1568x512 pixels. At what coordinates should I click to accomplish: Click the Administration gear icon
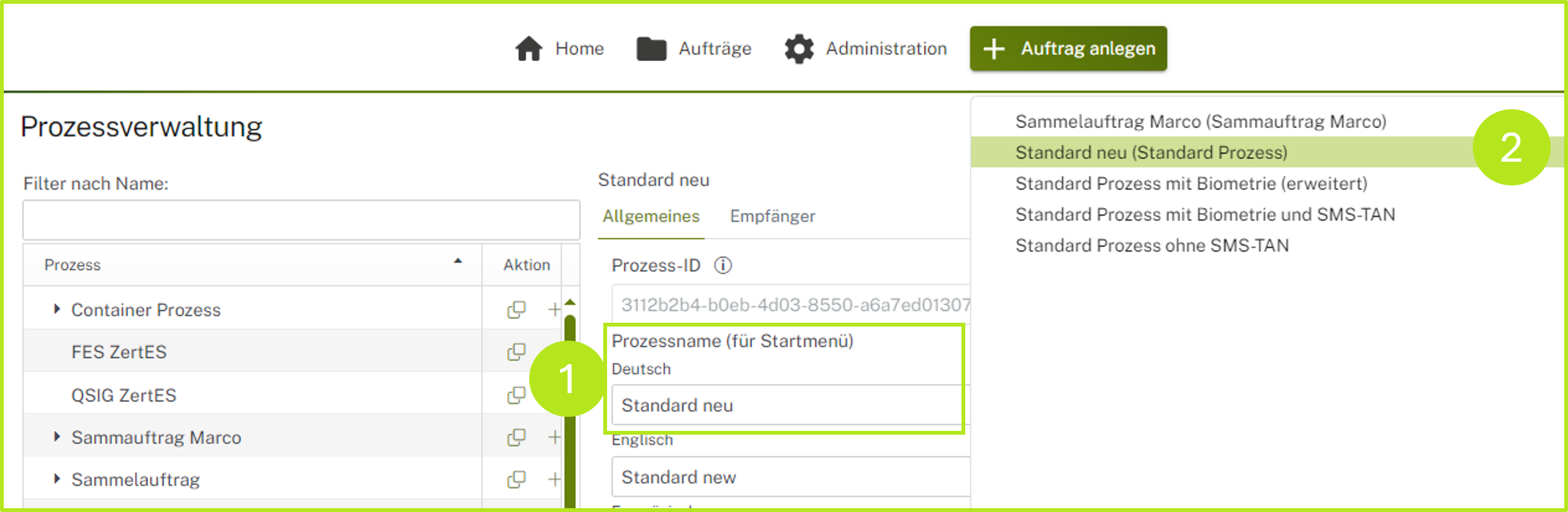[x=799, y=49]
